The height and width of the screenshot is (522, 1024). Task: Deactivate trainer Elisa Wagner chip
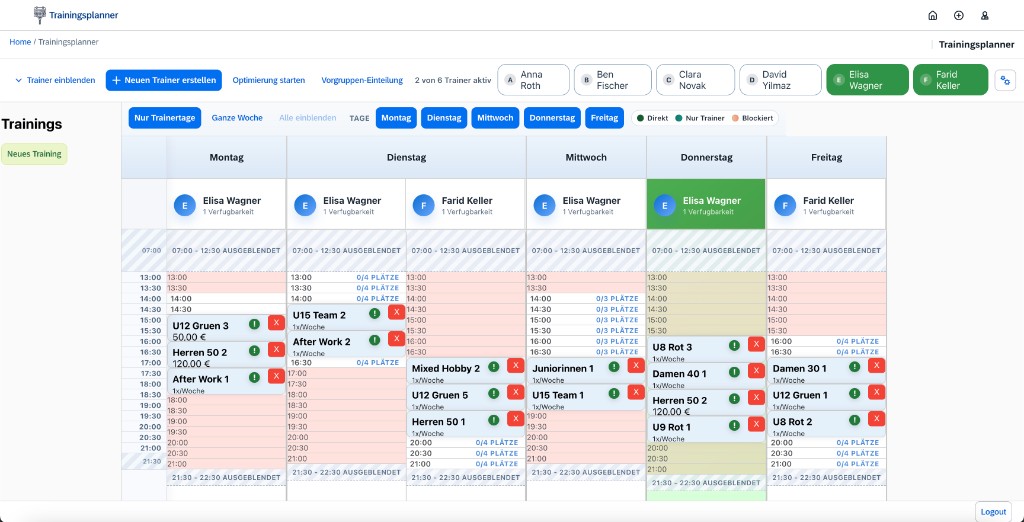pos(867,80)
